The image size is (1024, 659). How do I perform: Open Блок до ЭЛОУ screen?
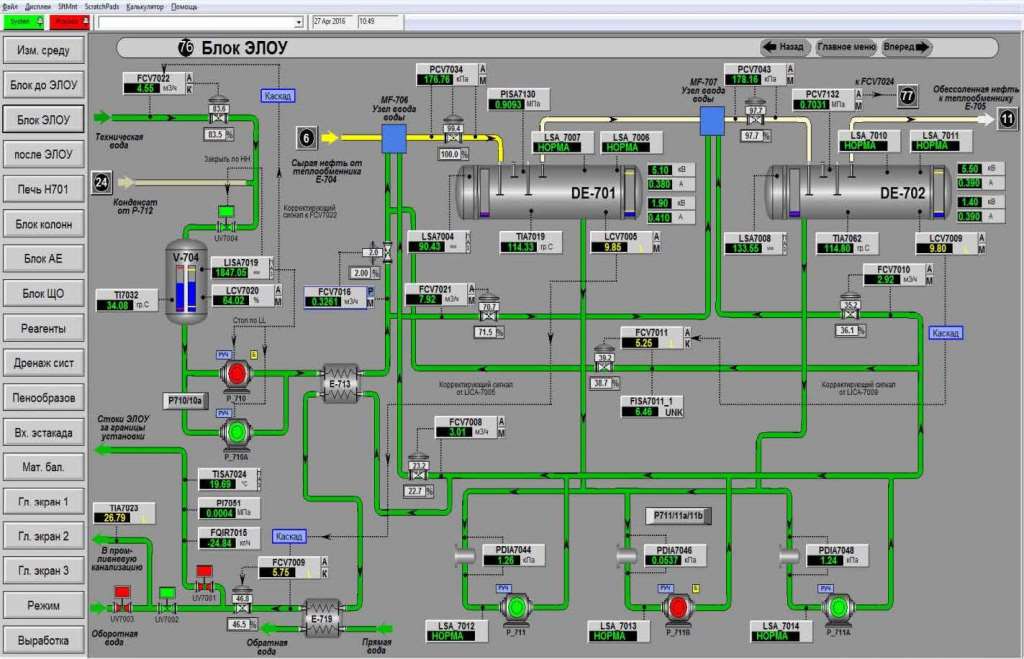click(x=44, y=85)
